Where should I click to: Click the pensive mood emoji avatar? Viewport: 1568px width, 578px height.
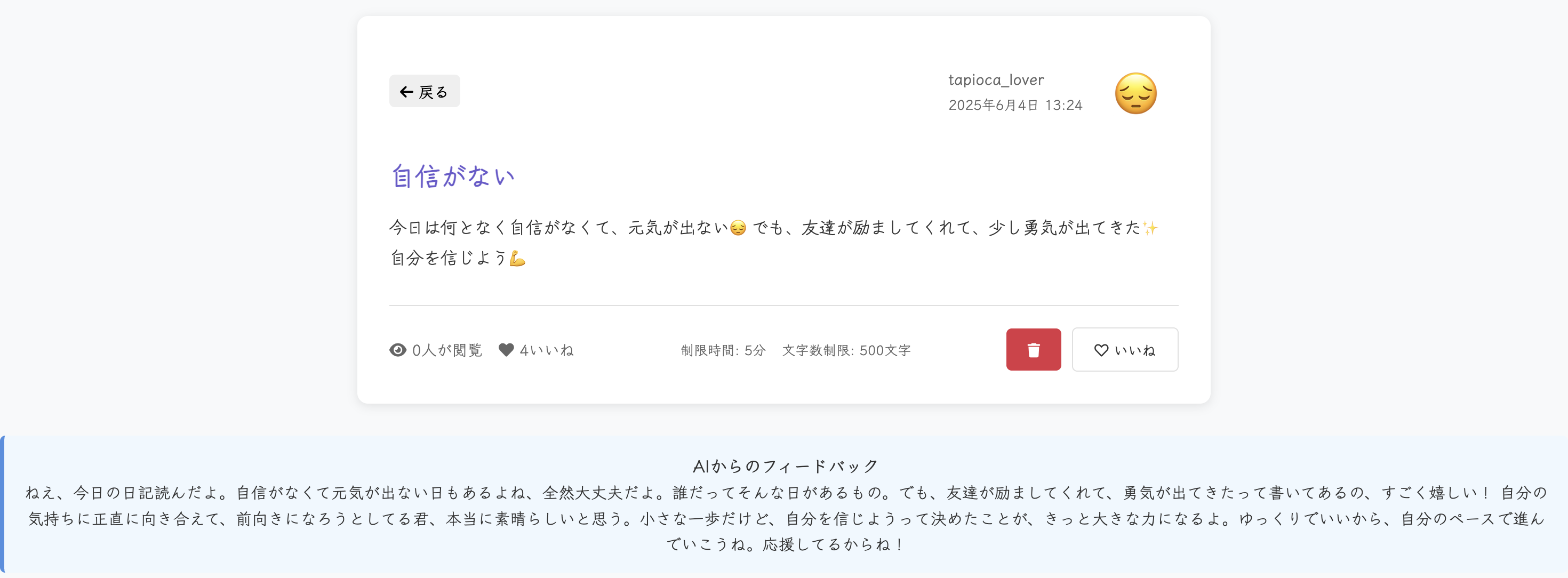click(1135, 93)
